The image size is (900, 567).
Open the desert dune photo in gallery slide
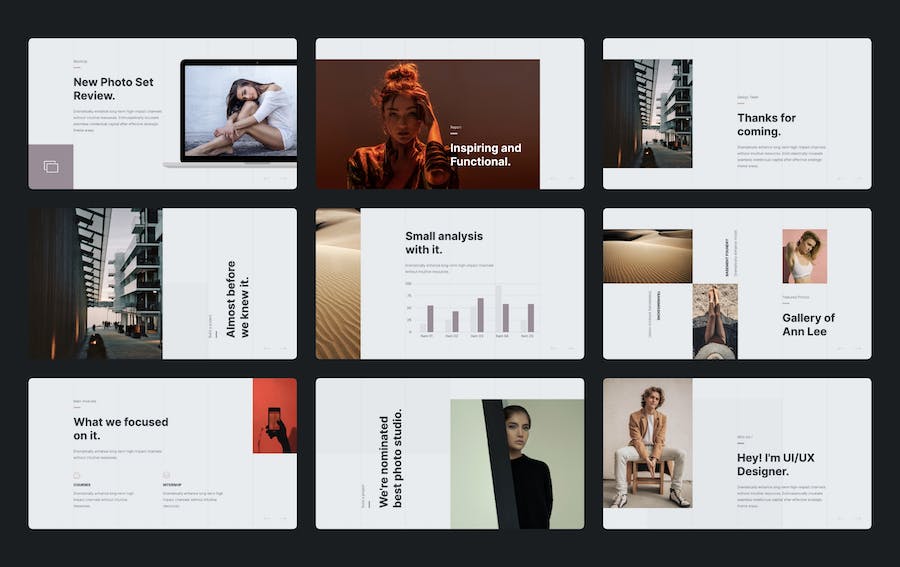pos(647,256)
